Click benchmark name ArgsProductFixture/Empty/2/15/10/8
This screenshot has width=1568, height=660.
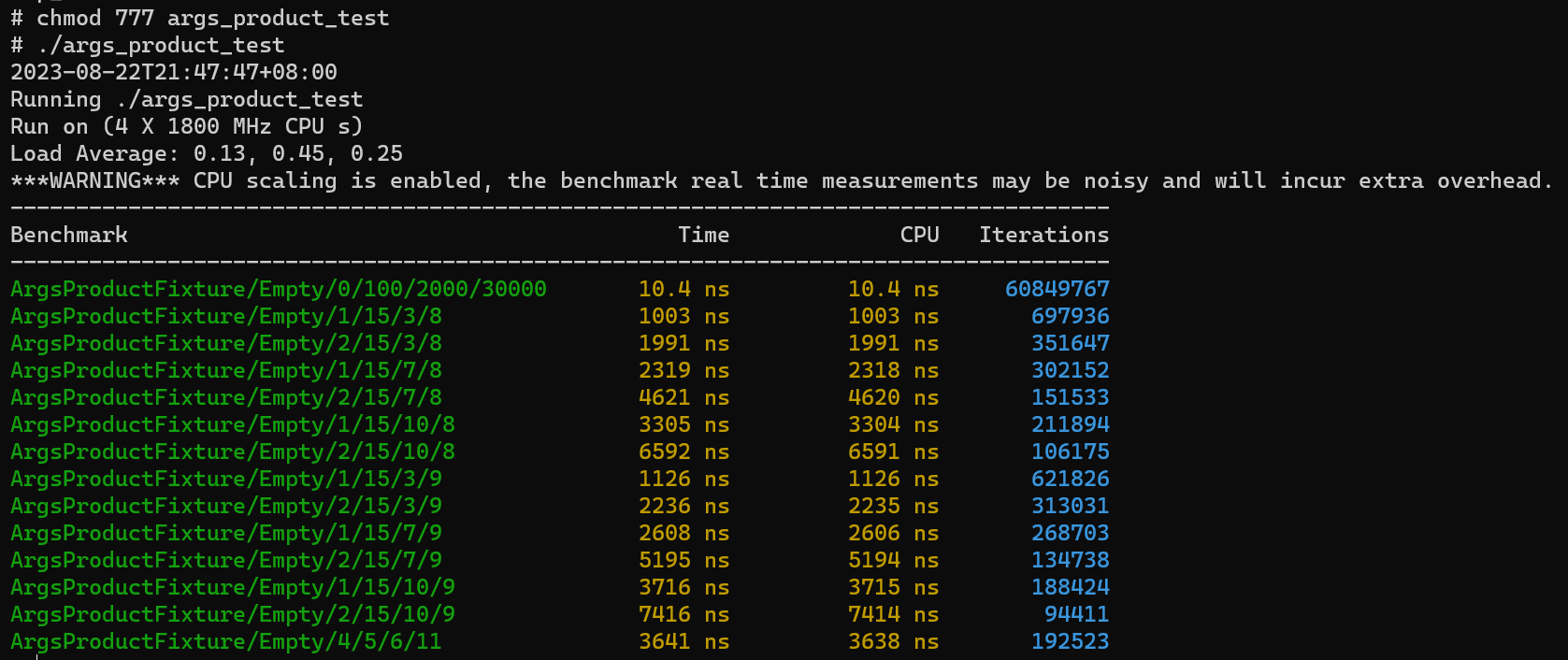coord(233,452)
